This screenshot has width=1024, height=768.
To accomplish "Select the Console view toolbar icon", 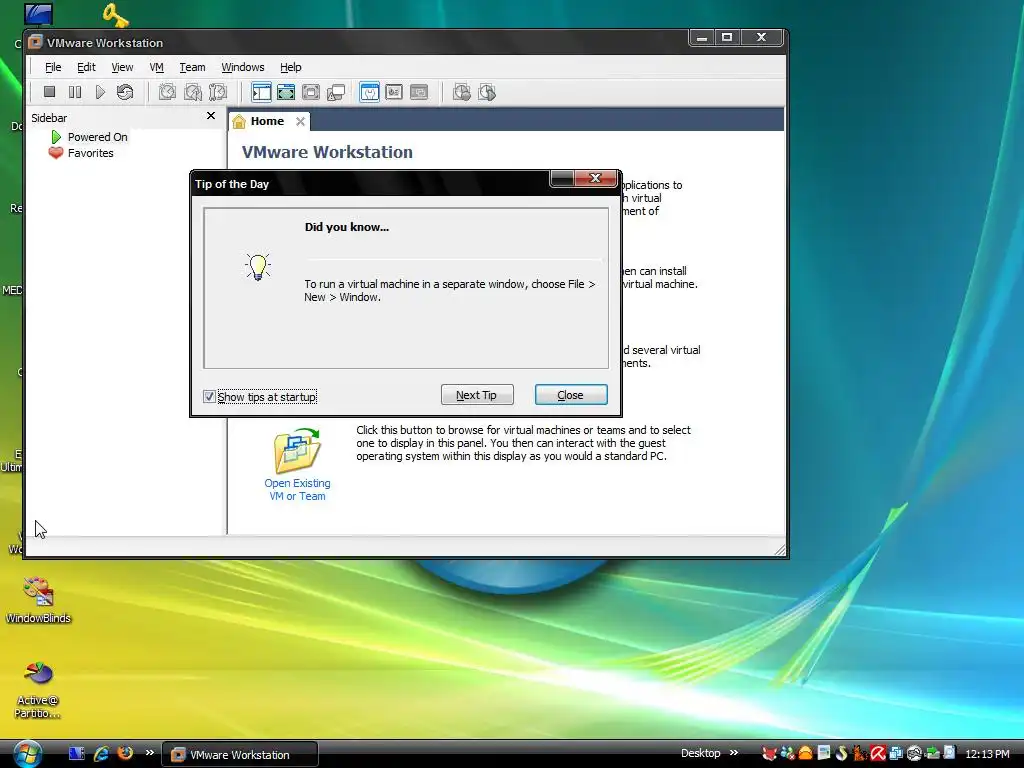I will (x=419, y=92).
